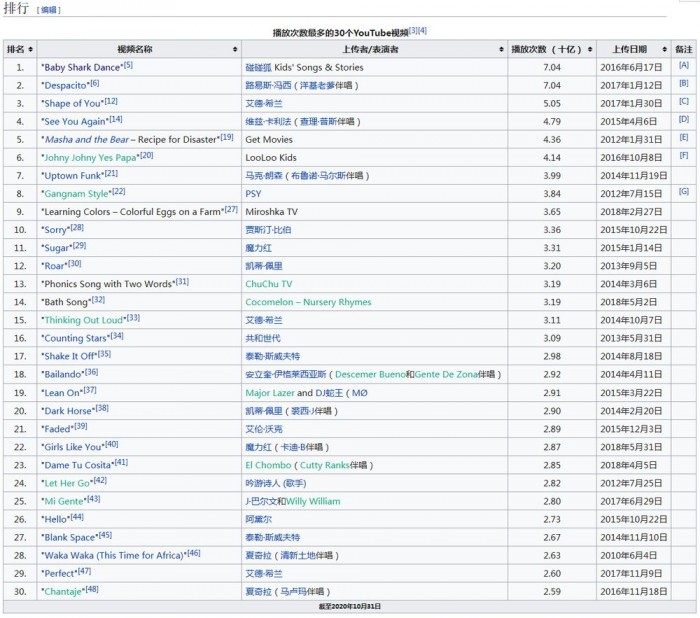This screenshot has height=618, width=700.
Task: Click the 编辑 link beside 排行 heading
Action: click(48, 10)
